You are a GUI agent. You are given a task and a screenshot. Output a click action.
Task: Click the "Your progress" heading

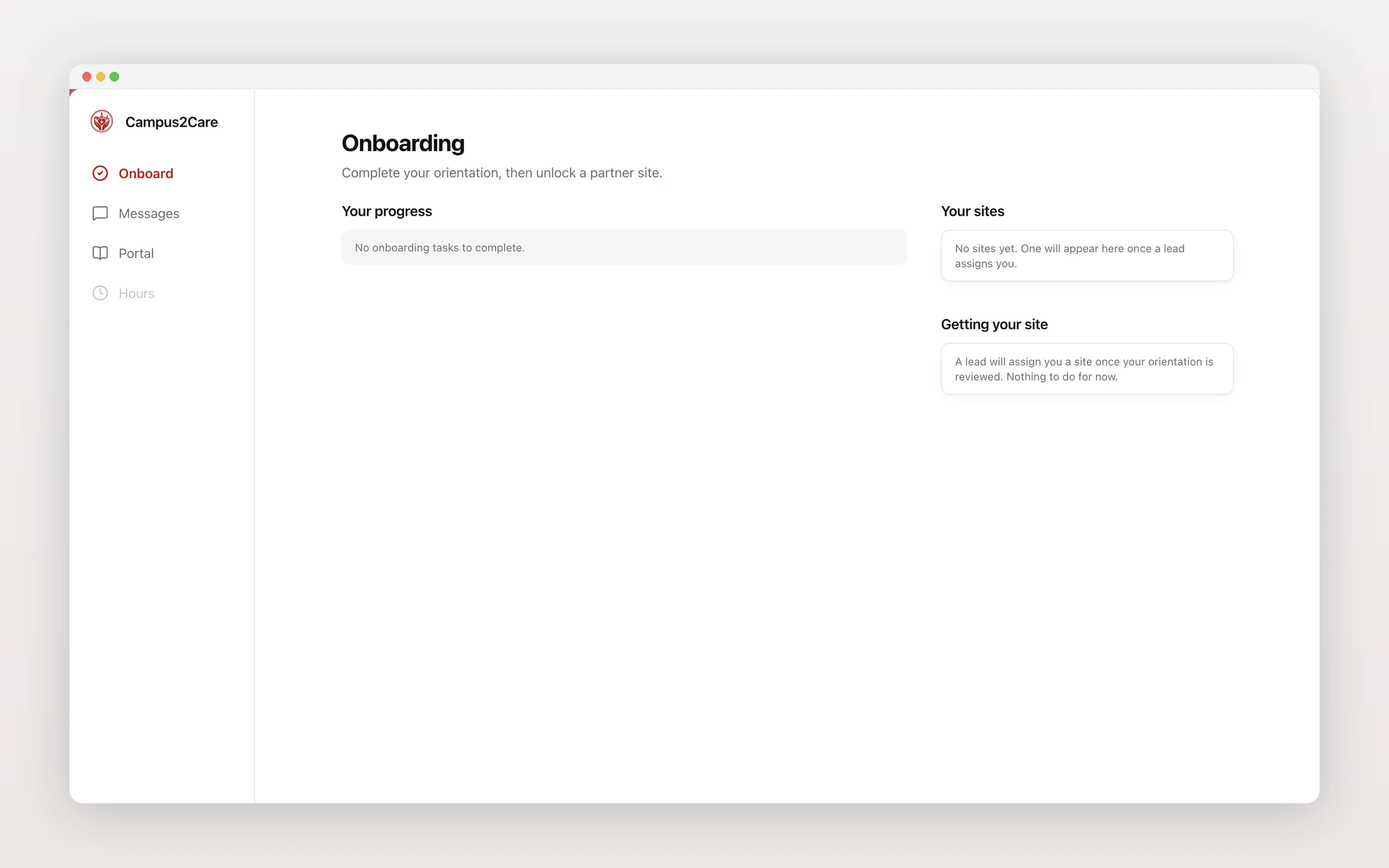click(x=387, y=211)
